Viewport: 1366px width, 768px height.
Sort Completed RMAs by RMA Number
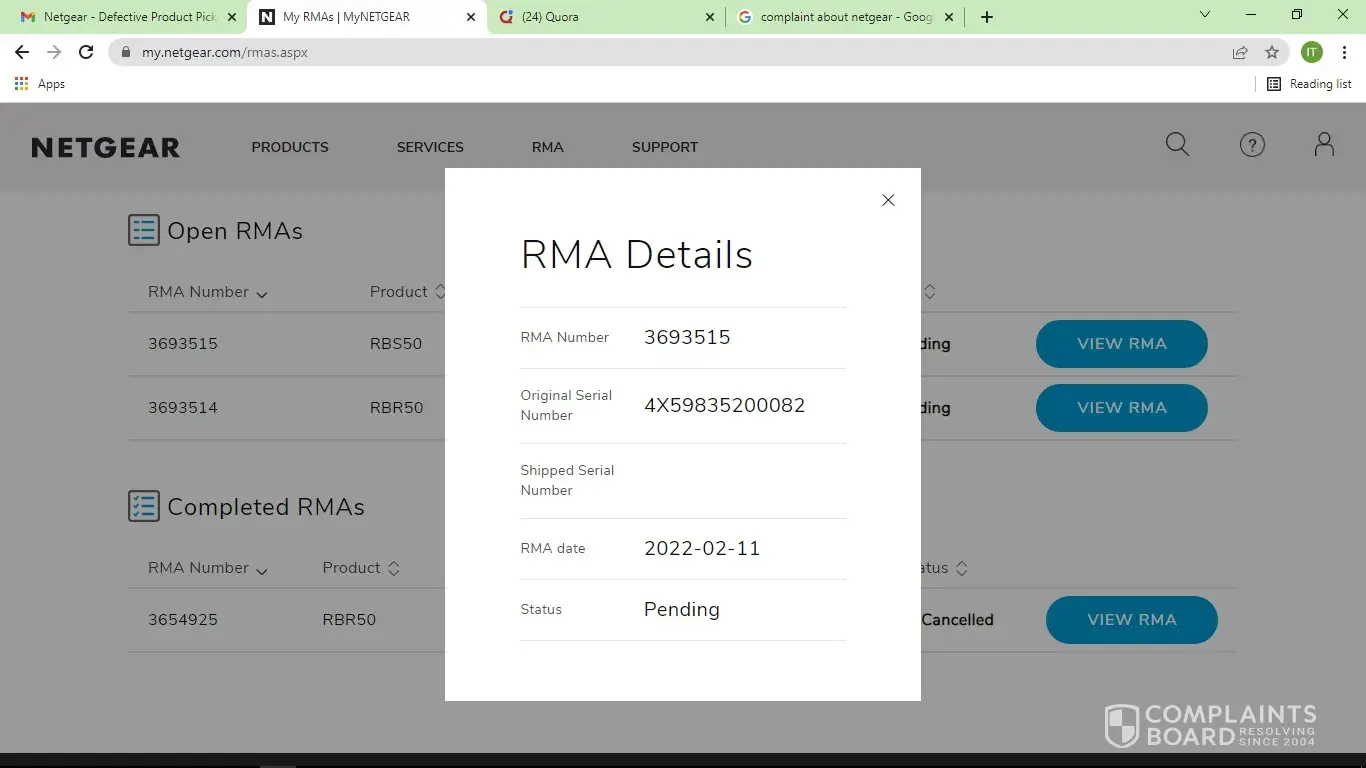tap(207, 569)
